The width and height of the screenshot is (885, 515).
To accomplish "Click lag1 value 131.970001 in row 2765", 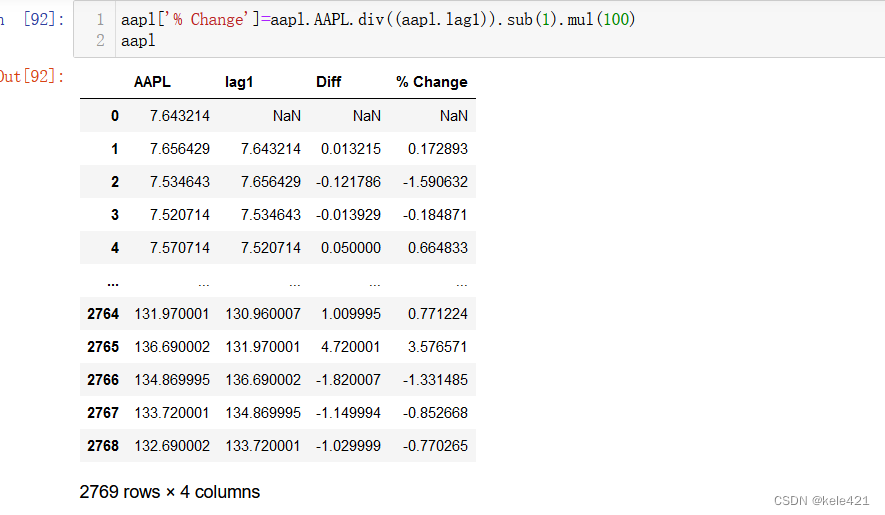I will click(263, 347).
